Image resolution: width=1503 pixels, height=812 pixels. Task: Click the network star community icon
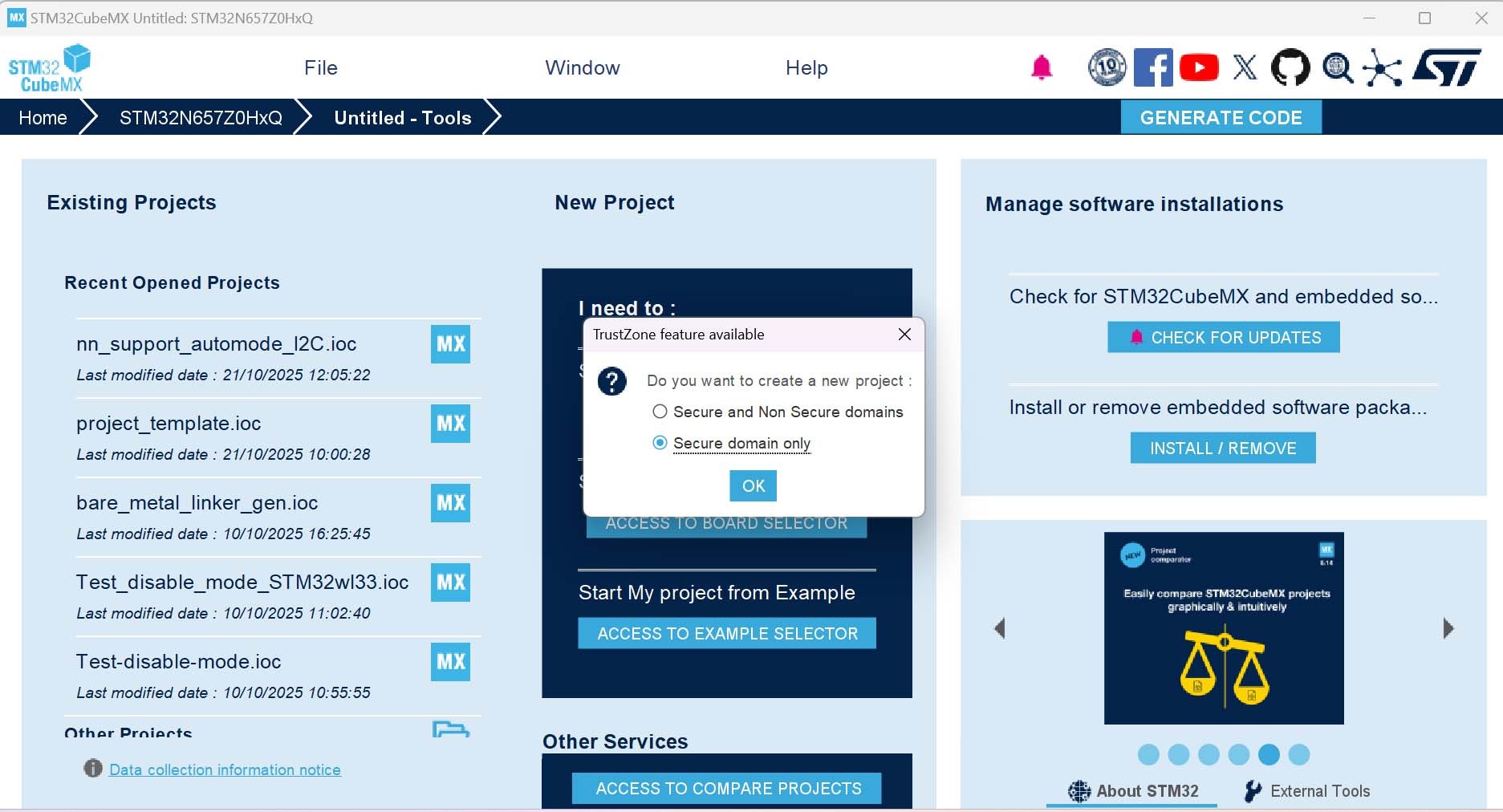1382,68
